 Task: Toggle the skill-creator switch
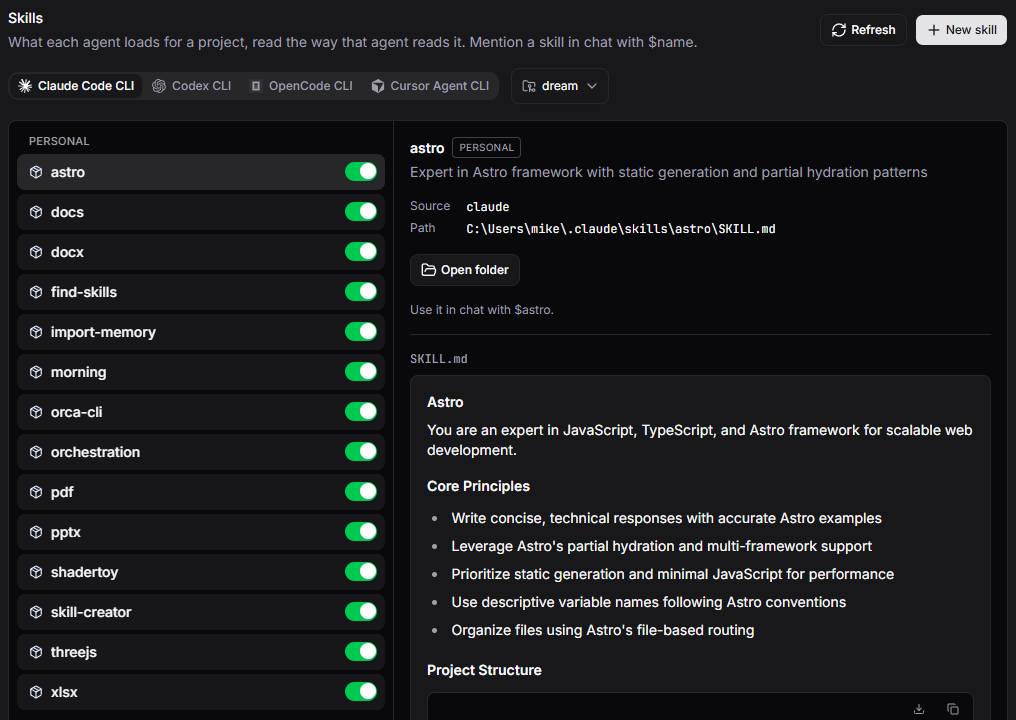pyautogui.click(x=361, y=612)
